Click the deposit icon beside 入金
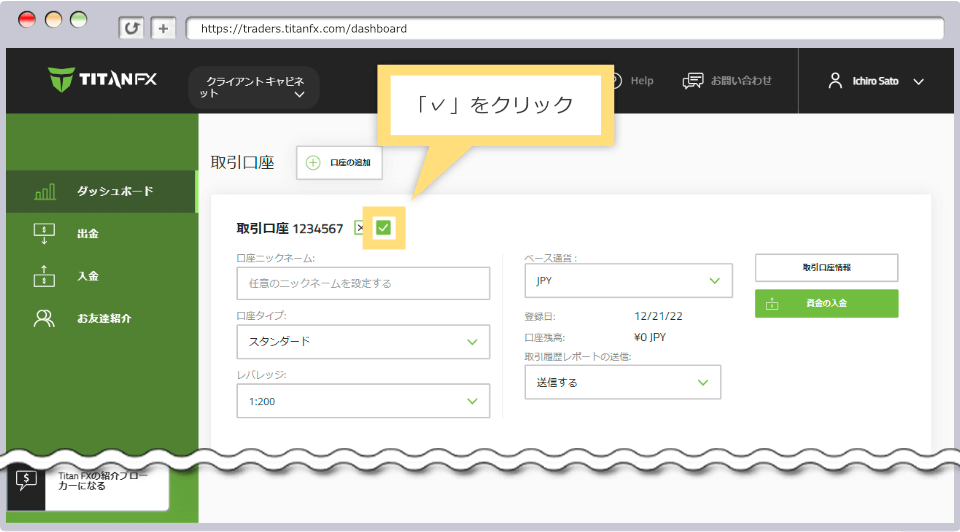 click(44, 276)
